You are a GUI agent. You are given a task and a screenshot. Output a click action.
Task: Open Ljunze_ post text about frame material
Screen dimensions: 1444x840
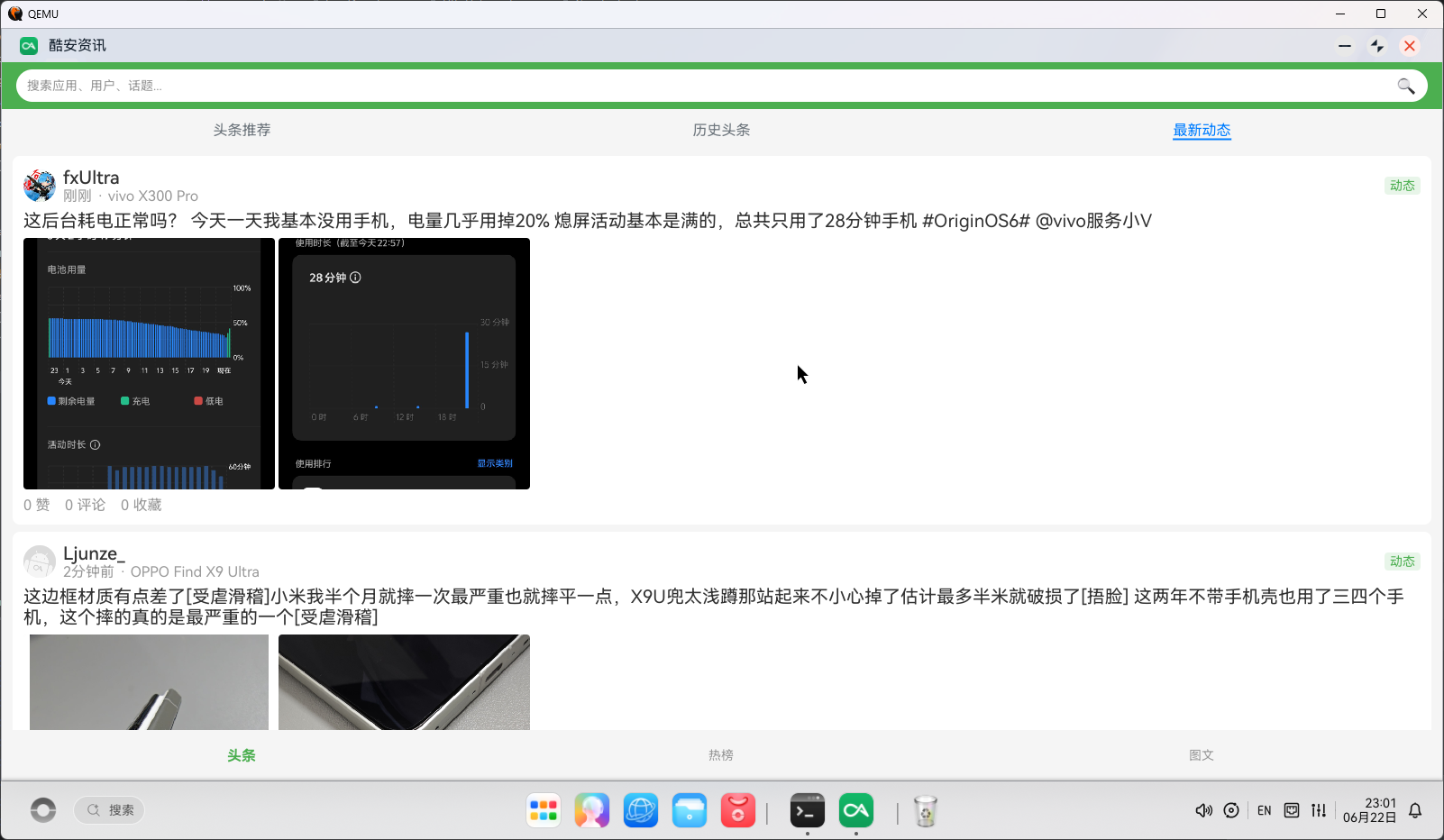click(x=714, y=607)
